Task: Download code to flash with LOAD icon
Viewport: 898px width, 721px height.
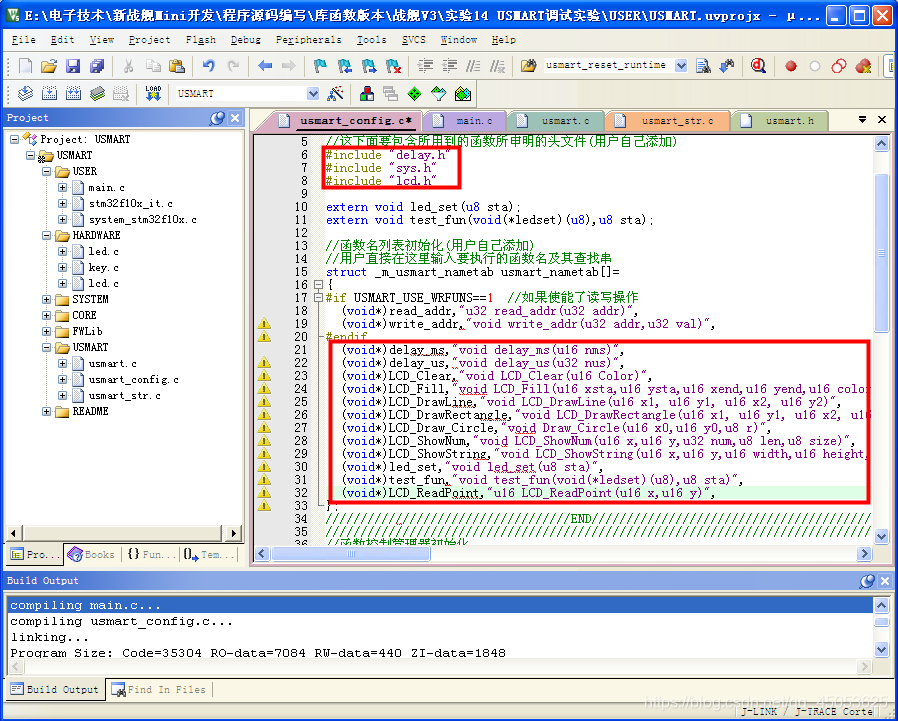Action: [x=153, y=93]
